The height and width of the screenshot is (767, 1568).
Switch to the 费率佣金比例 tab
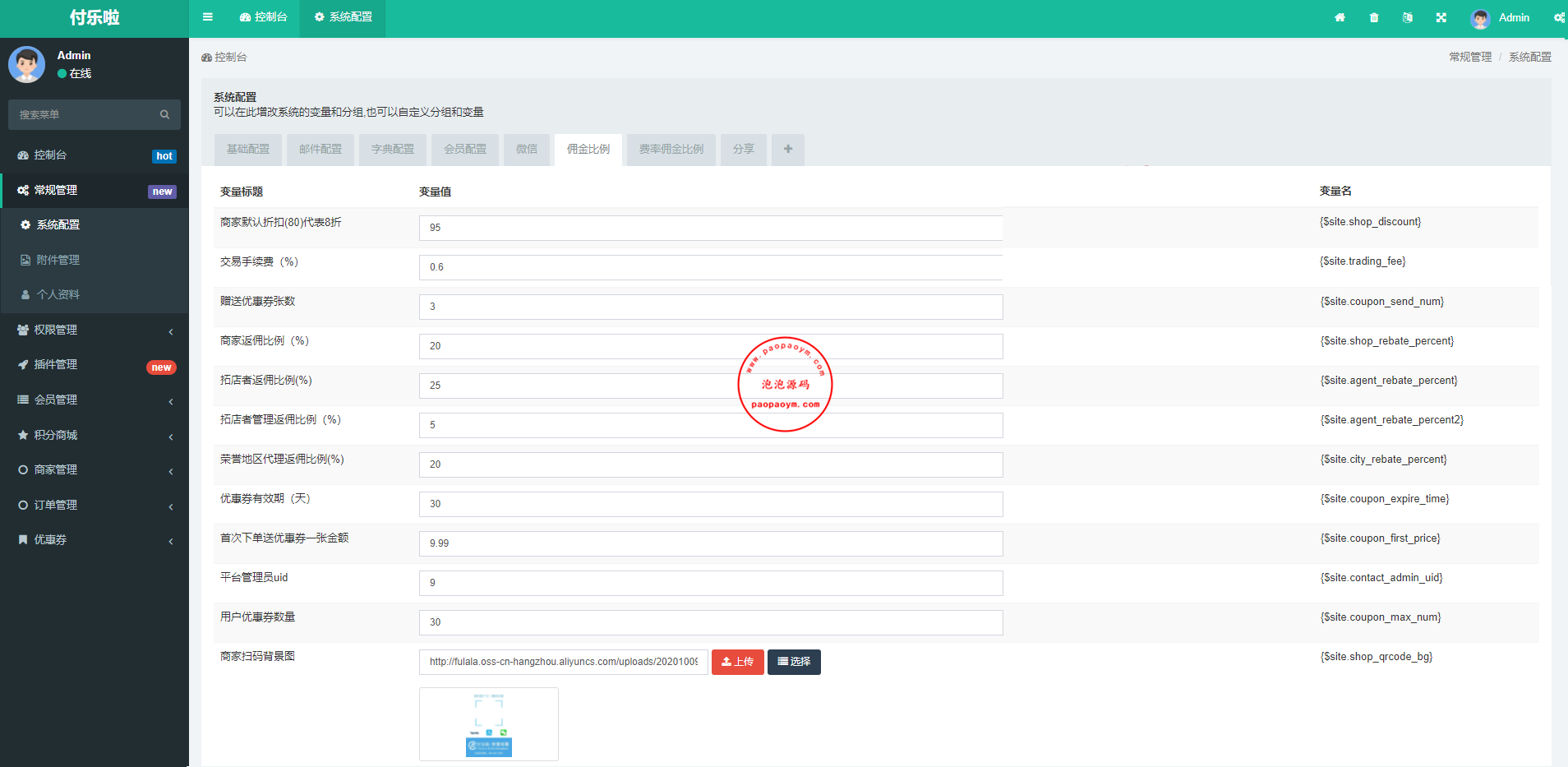click(671, 150)
